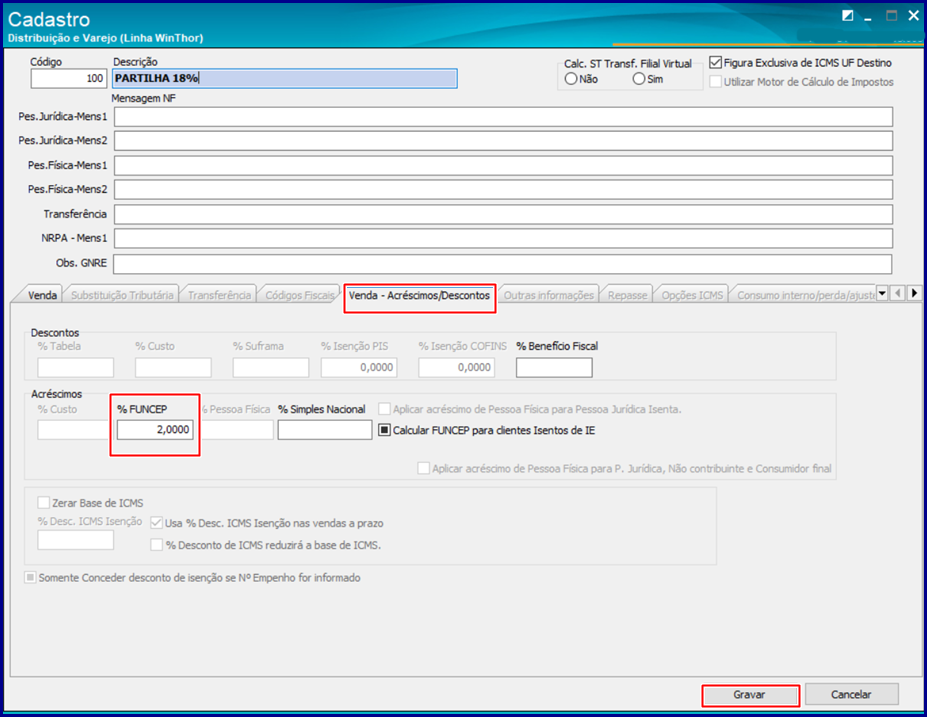Click the % Simples Nacional field
The width and height of the screenshot is (927, 717).
click(325, 430)
